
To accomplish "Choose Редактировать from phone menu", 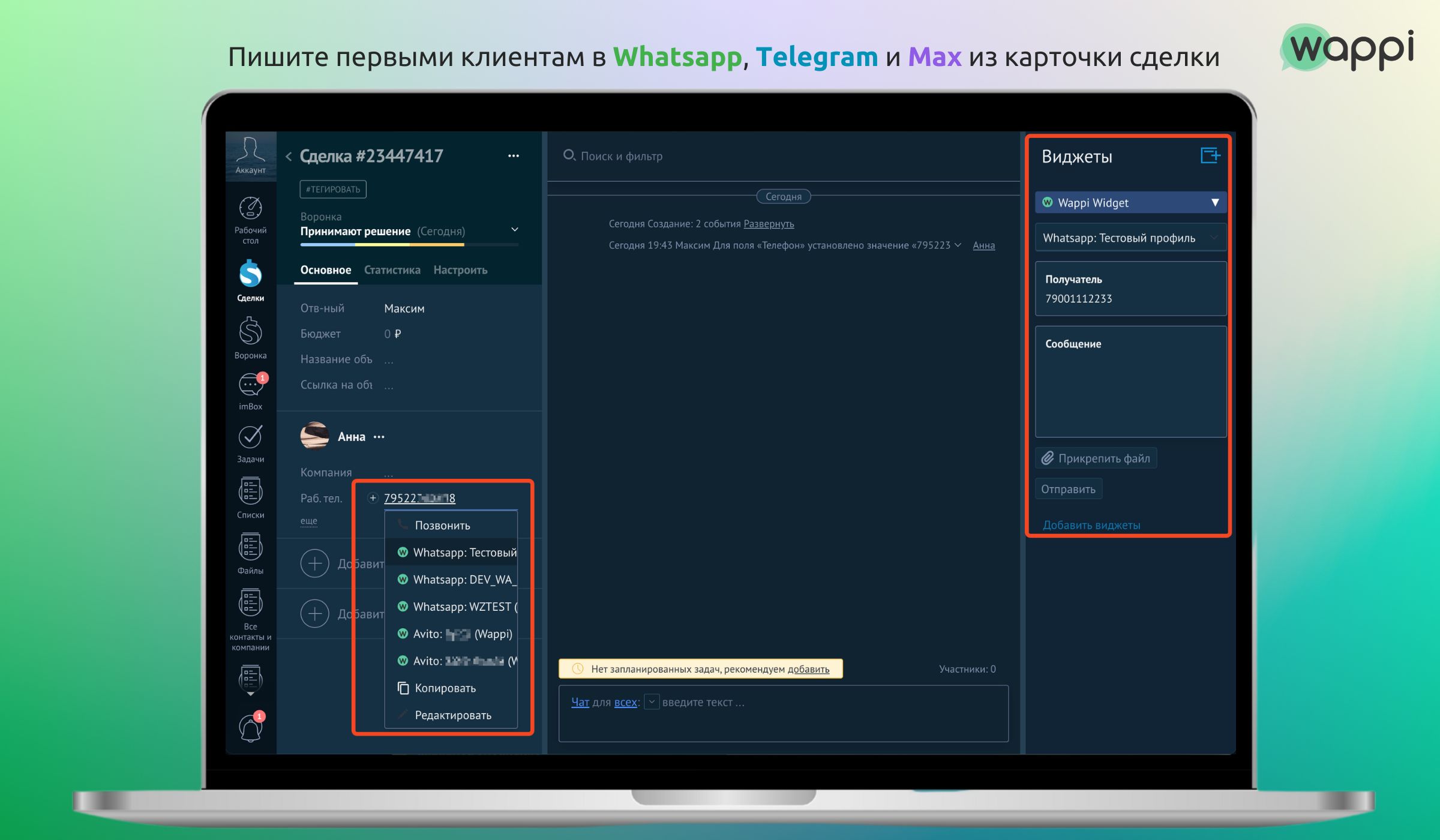I will point(451,715).
